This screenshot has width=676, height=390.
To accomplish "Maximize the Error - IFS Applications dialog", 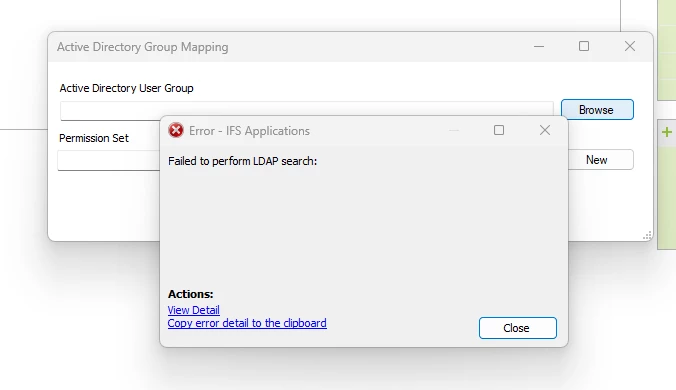I will 499,130.
